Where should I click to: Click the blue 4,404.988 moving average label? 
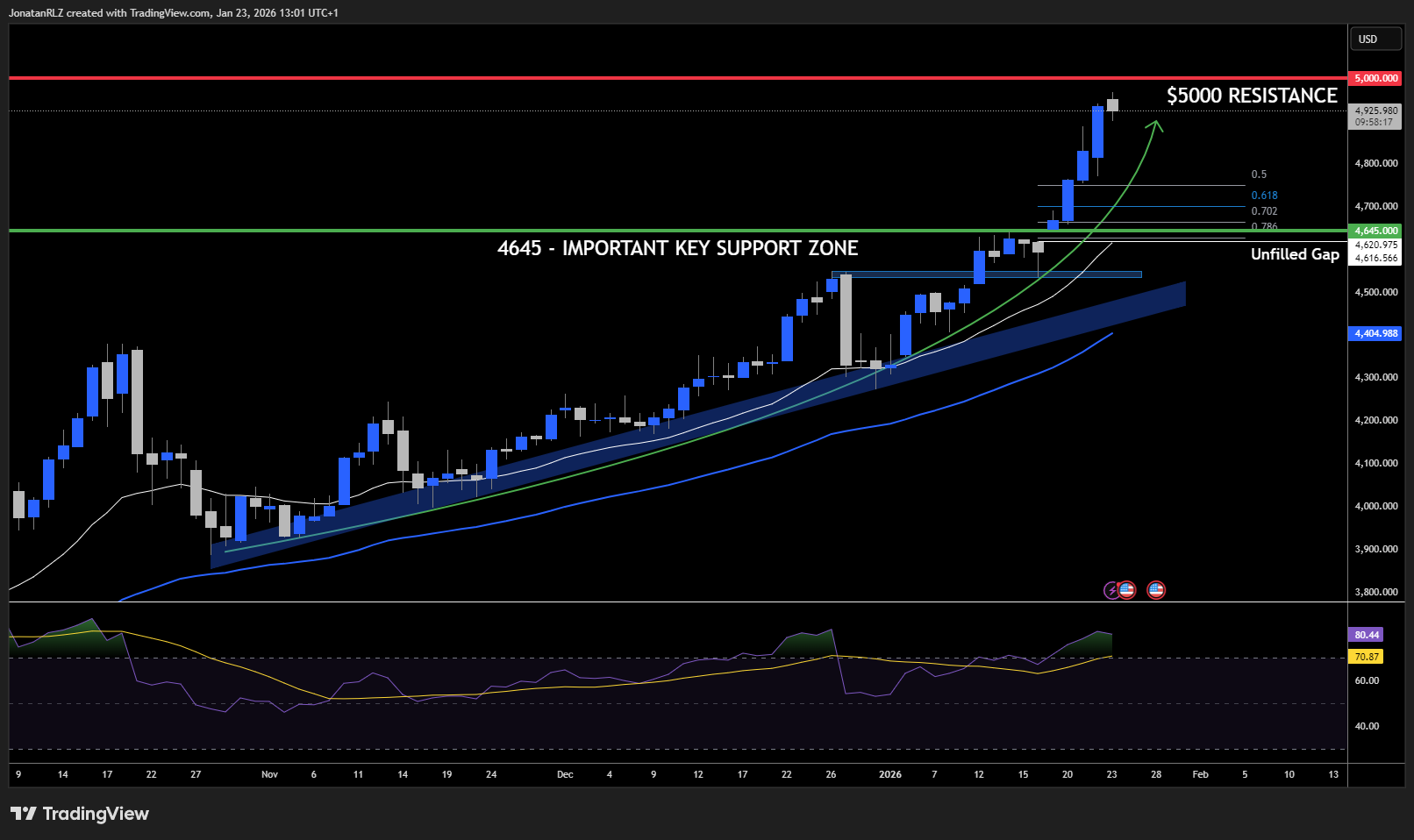click(1375, 333)
